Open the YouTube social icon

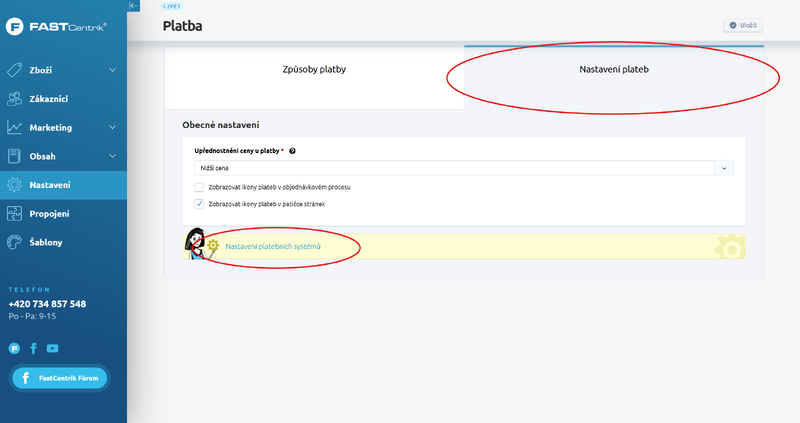(x=52, y=348)
